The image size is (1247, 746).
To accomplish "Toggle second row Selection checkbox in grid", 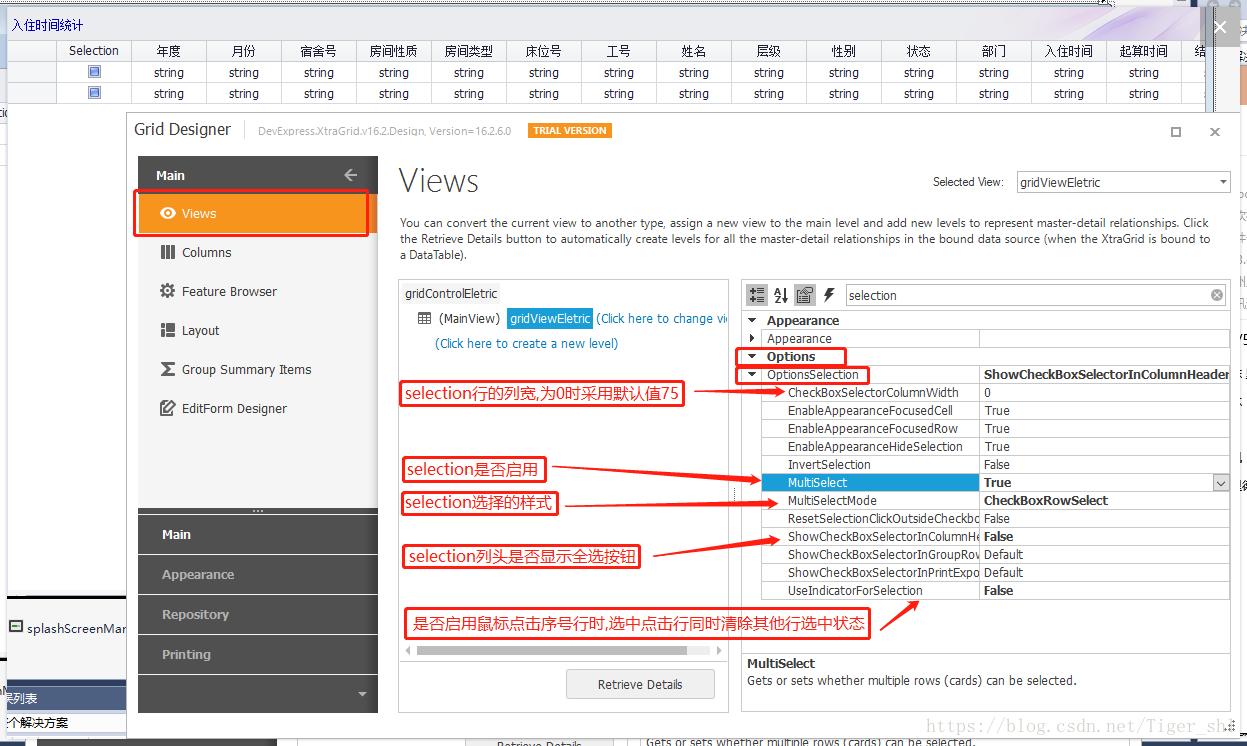I will click(94, 93).
